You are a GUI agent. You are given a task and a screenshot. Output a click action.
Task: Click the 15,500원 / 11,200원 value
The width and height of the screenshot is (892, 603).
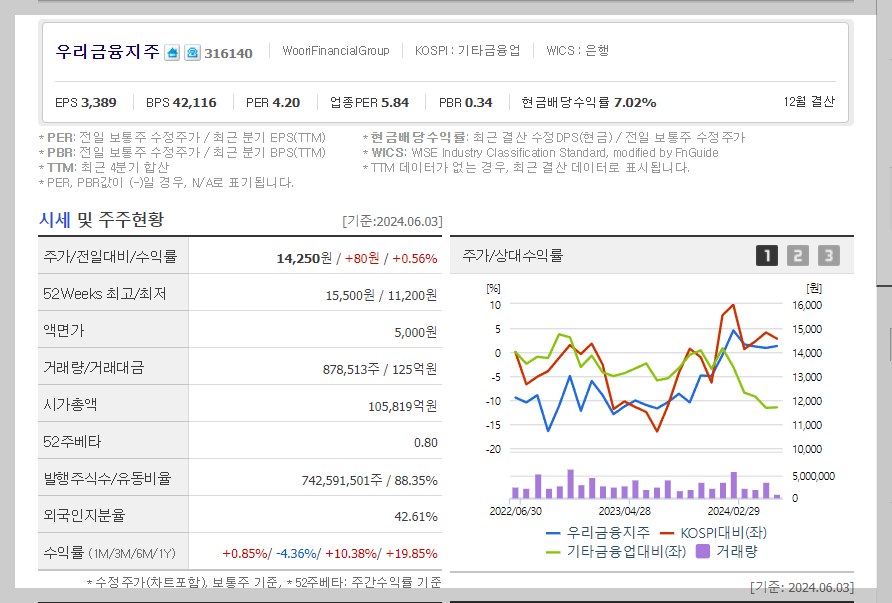381,295
